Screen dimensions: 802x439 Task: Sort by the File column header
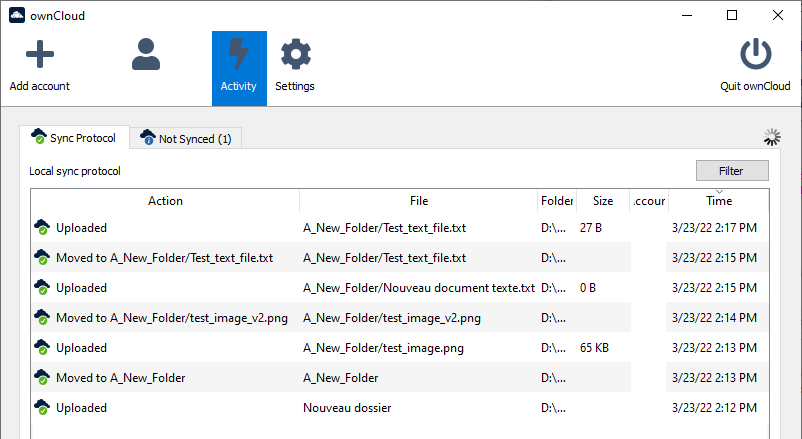click(419, 201)
